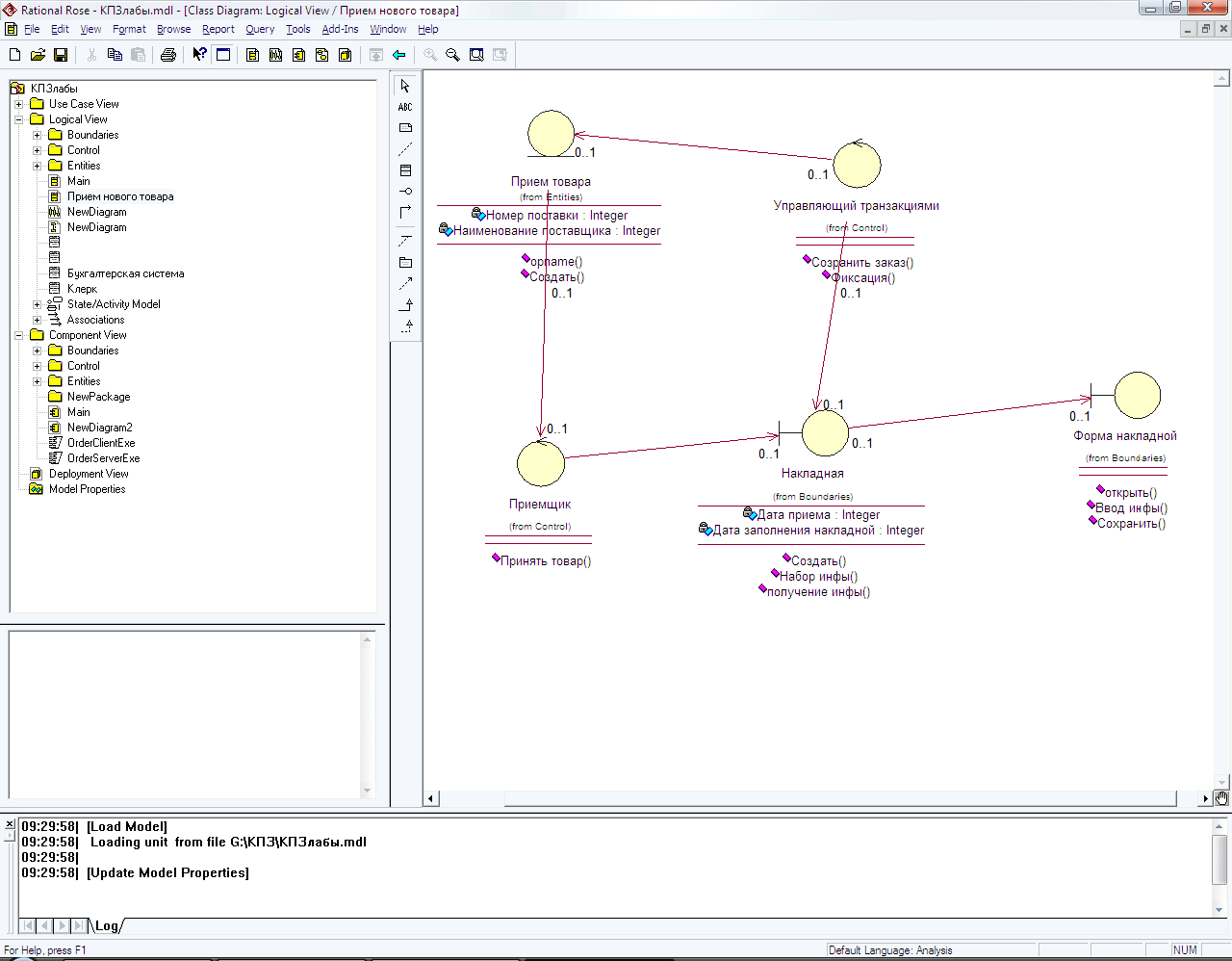Toggle the View Documentation window button
Screen dimensions: 1232x961
(x=223, y=55)
